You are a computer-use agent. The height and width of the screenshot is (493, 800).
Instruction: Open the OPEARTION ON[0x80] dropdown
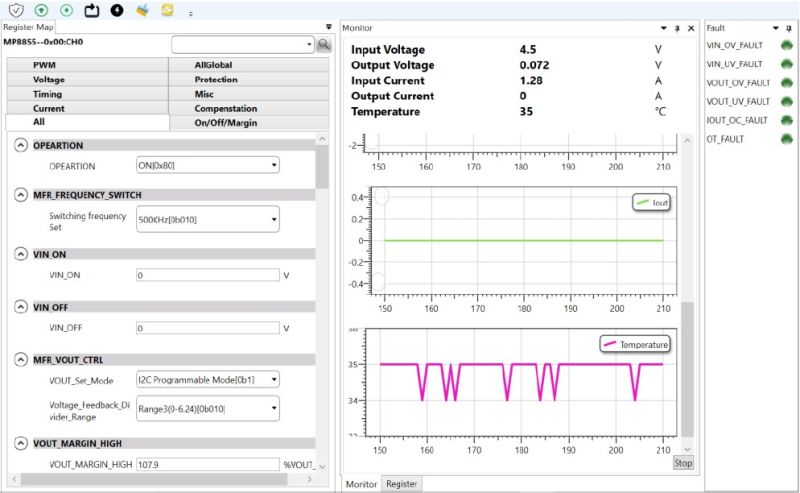208,165
